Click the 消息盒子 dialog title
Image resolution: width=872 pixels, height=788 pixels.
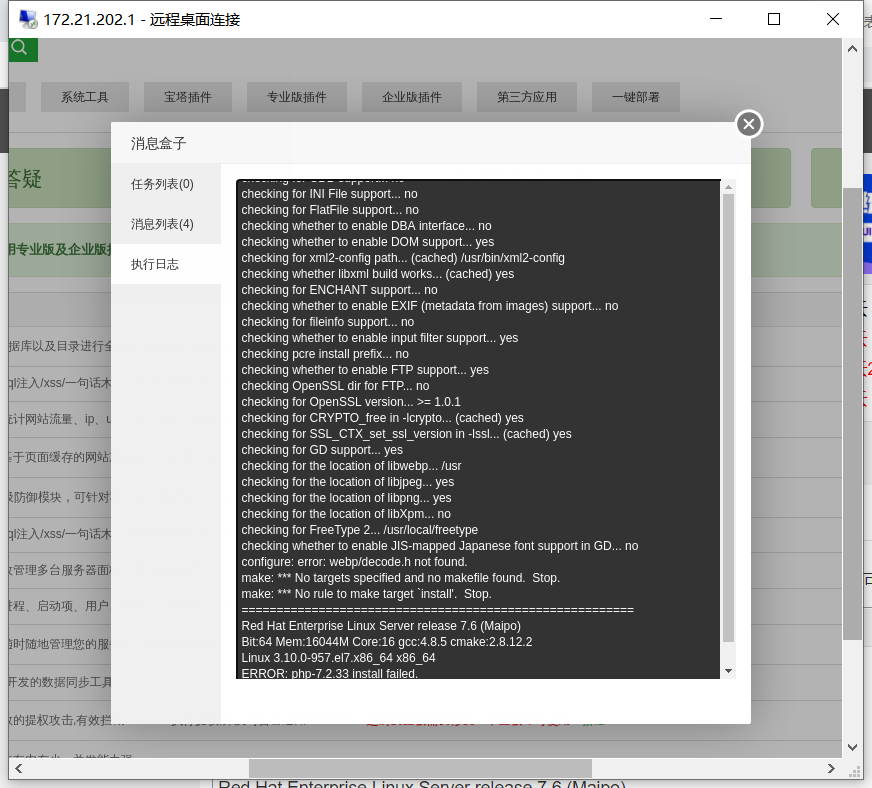pyautogui.click(x=158, y=143)
